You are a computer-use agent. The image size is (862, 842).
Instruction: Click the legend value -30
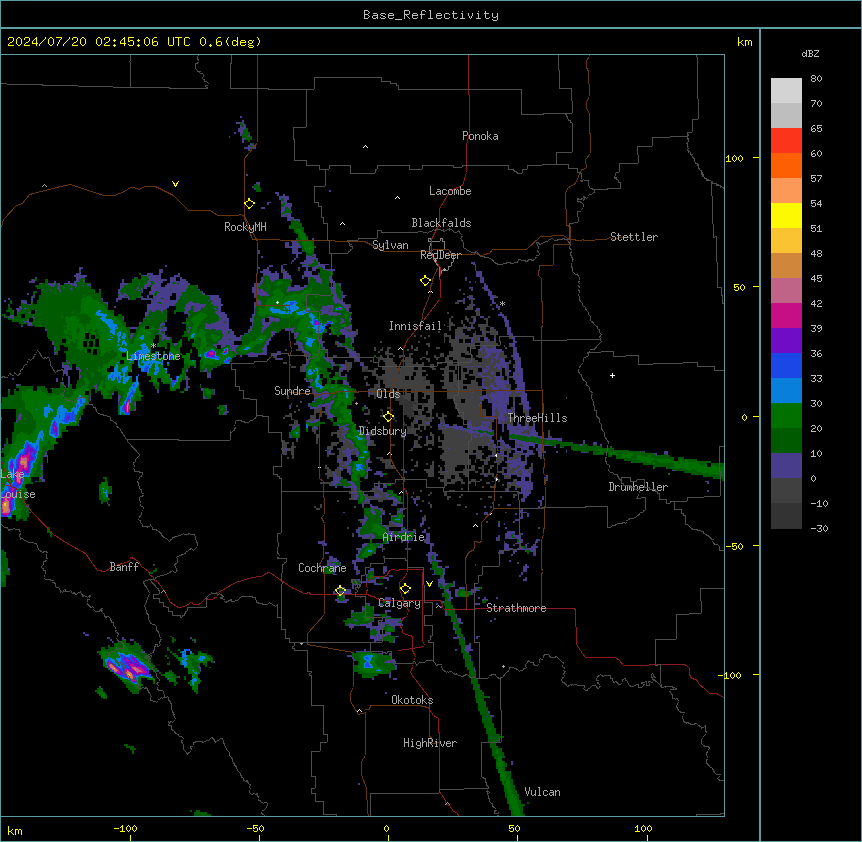(x=819, y=528)
